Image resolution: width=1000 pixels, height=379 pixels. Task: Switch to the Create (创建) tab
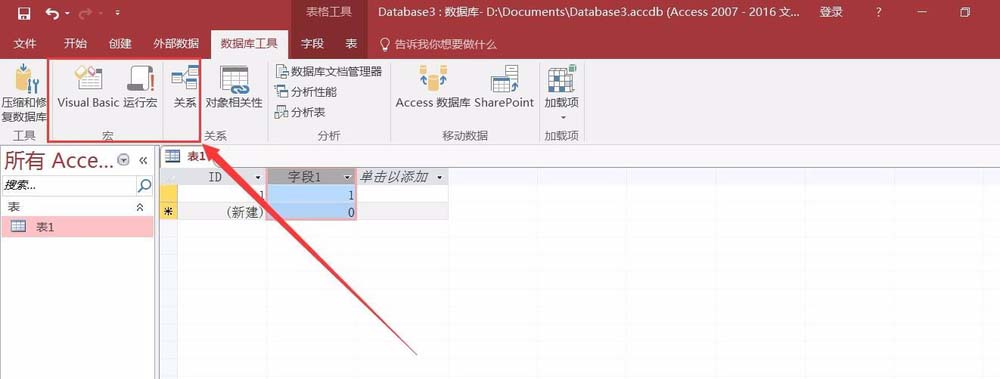pos(120,44)
